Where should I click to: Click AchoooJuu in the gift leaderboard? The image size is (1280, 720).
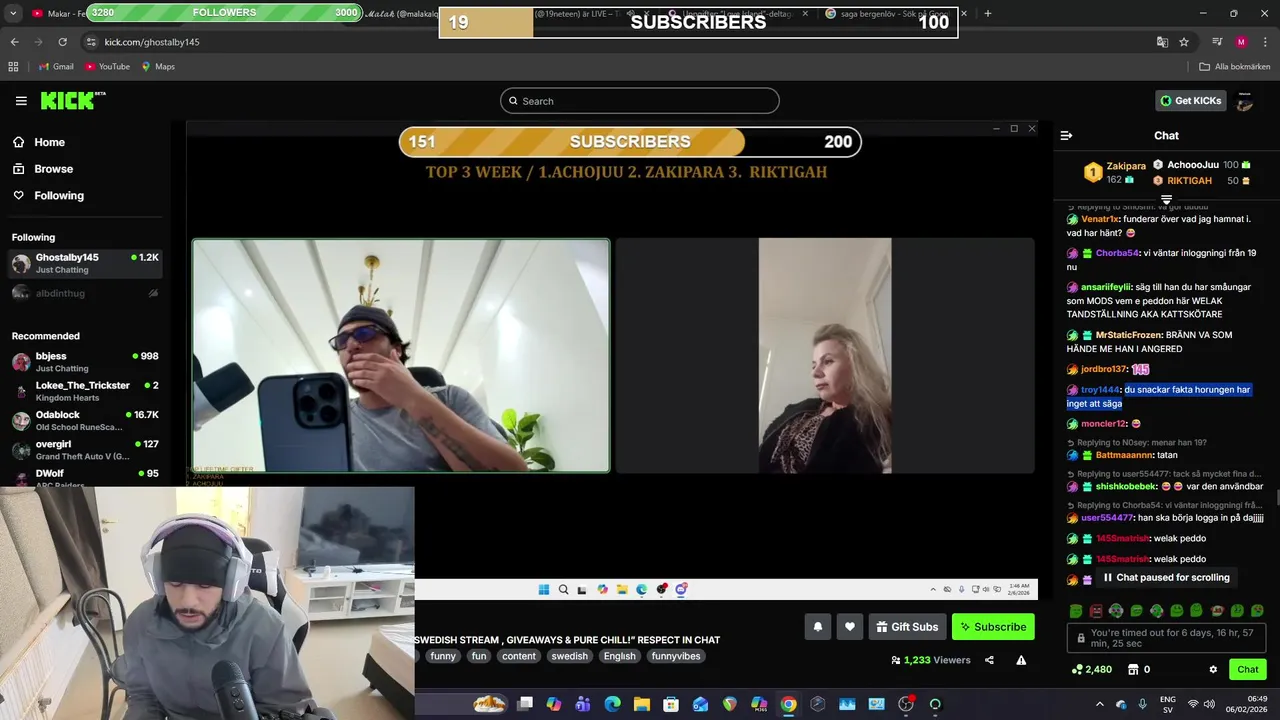[x=1192, y=165]
